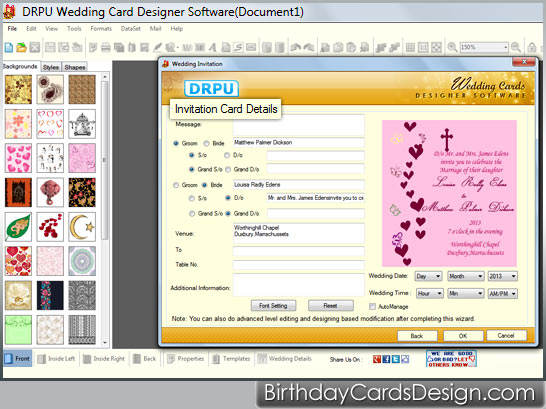The image size is (546, 409).
Task: Open the DataSet menu
Action: click(x=131, y=29)
